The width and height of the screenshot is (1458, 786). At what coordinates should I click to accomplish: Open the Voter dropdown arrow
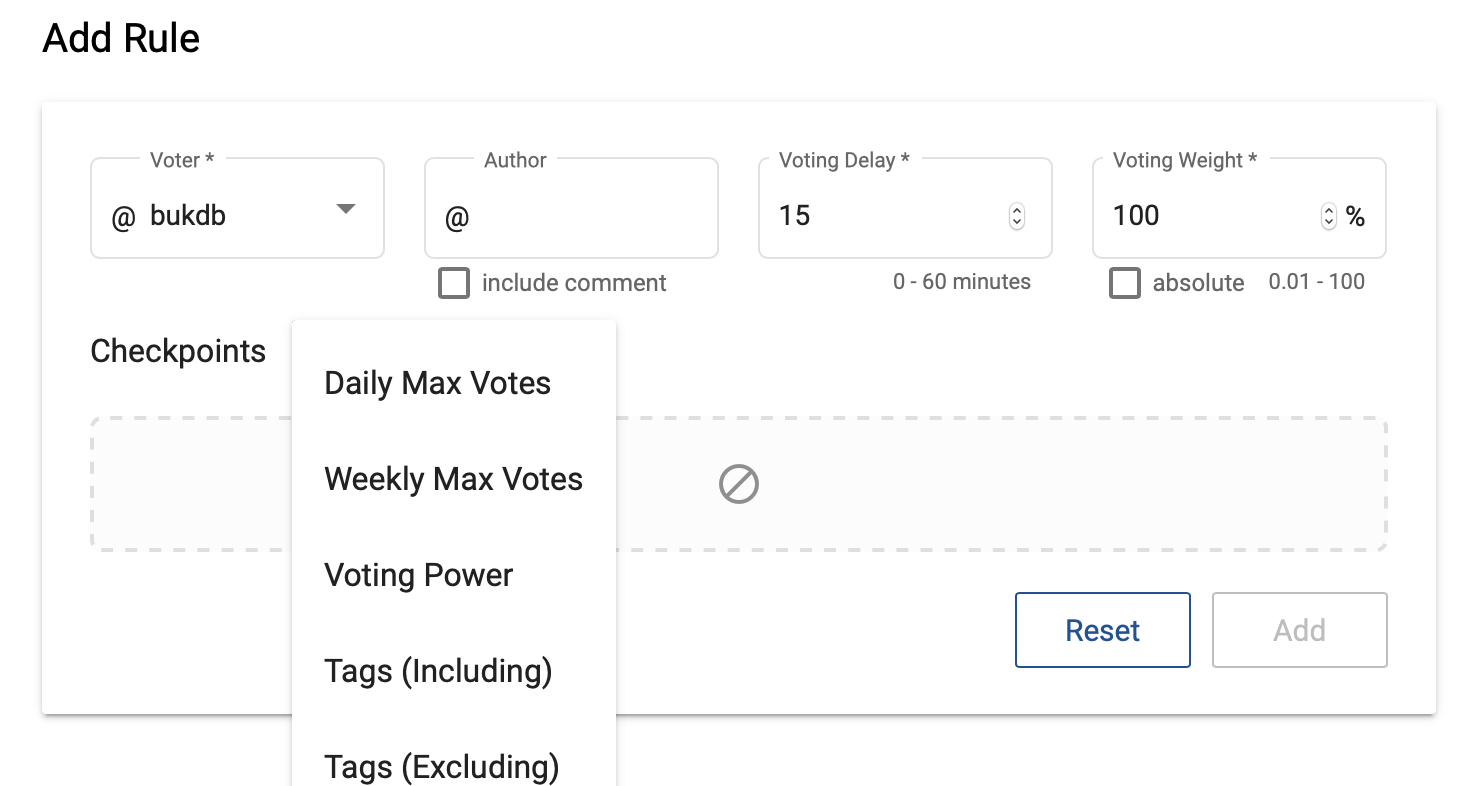click(345, 209)
